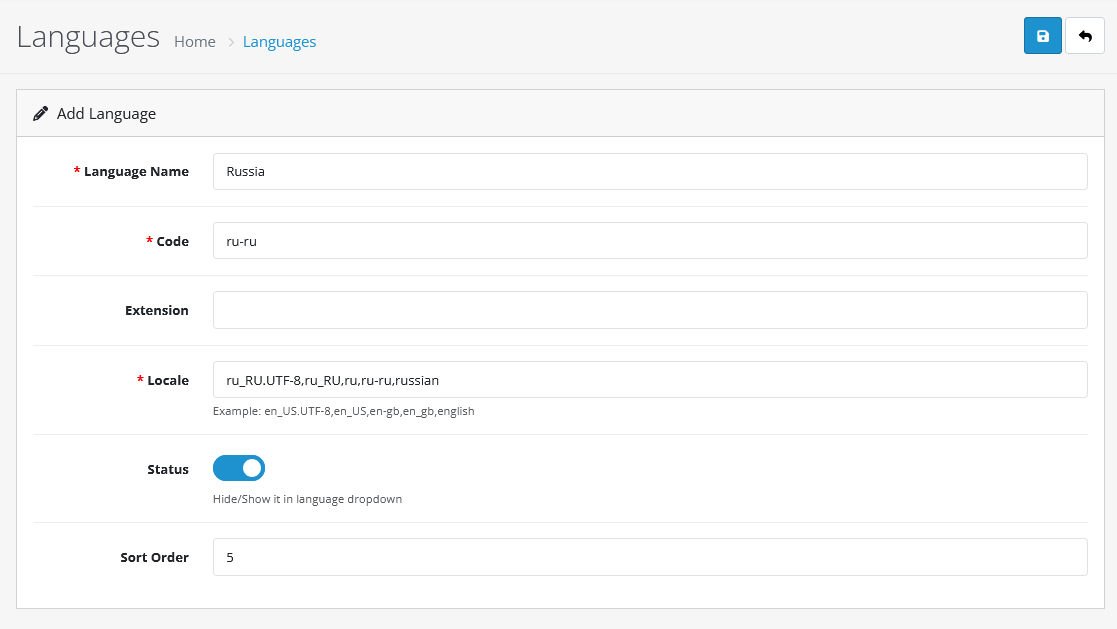1117x629 pixels.
Task: Click the Add Language panel header
Action: click(x=105, y=113)
